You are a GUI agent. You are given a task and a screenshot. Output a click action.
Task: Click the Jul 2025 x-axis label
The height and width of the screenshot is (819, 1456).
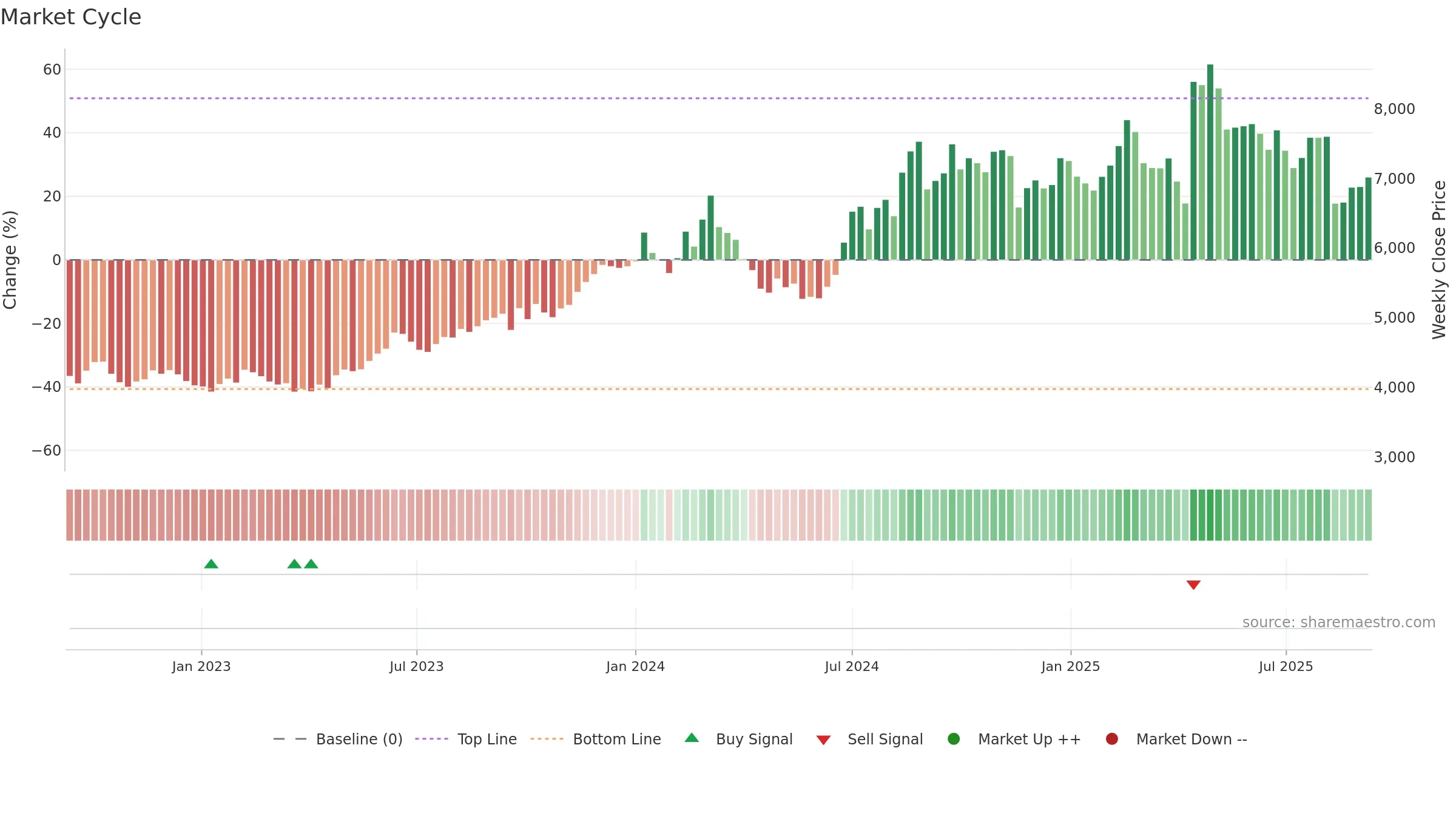click(1286, 667)
